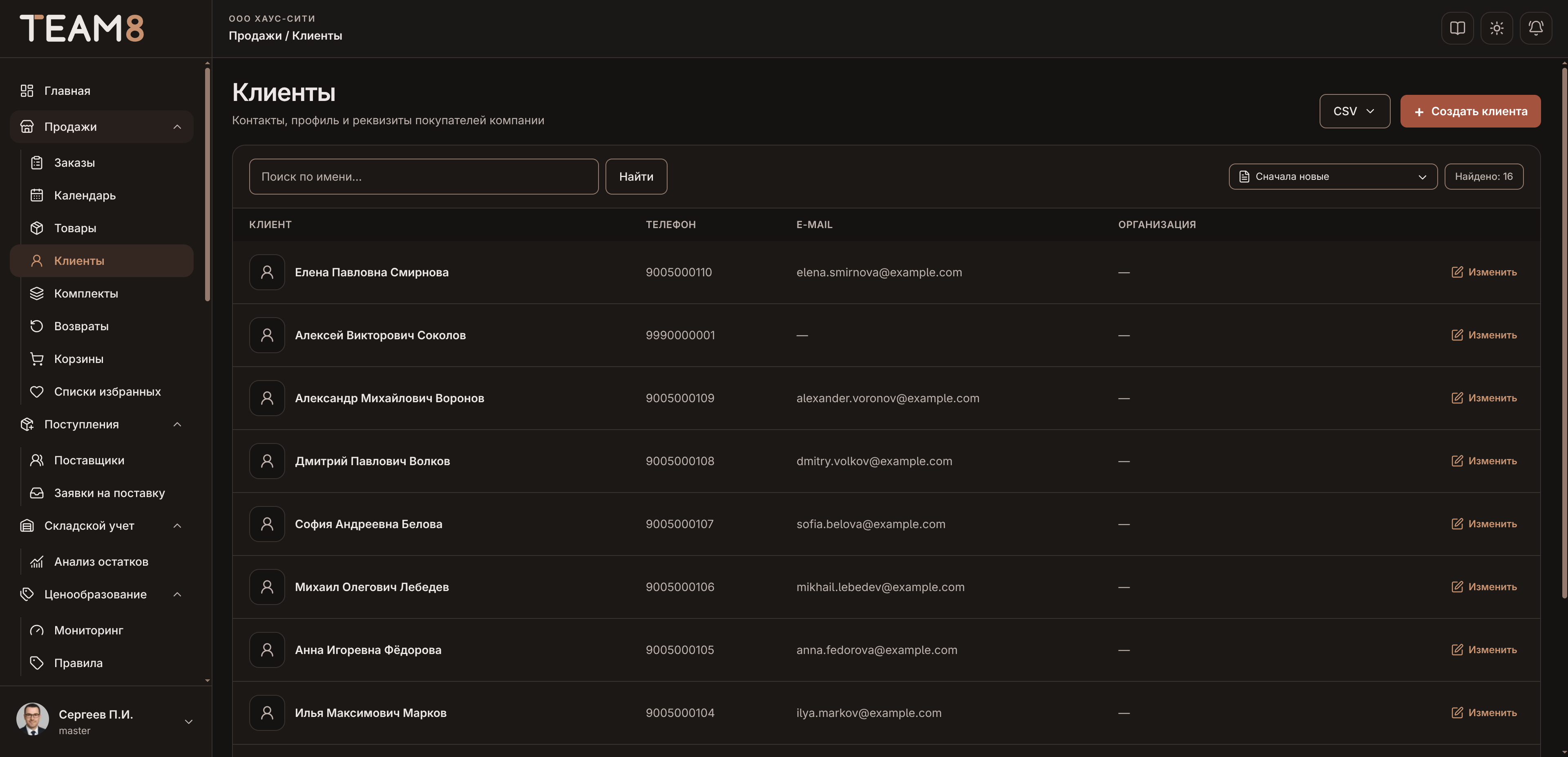Image resolution: width=1568 pixels, height=757 pixels.
Task: Collapse the Ценообразование section chevron
Action: (x=177, y=594)
